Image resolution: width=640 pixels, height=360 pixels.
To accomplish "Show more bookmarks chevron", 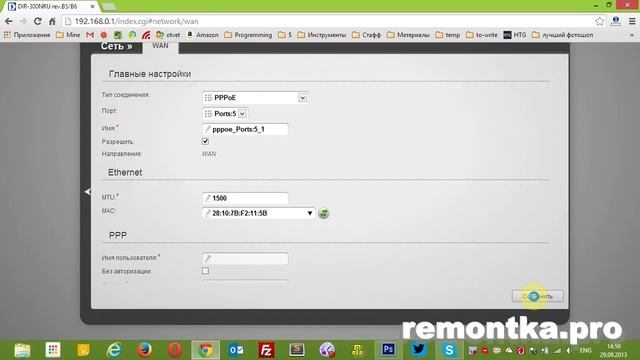I will tap(632, 35).
